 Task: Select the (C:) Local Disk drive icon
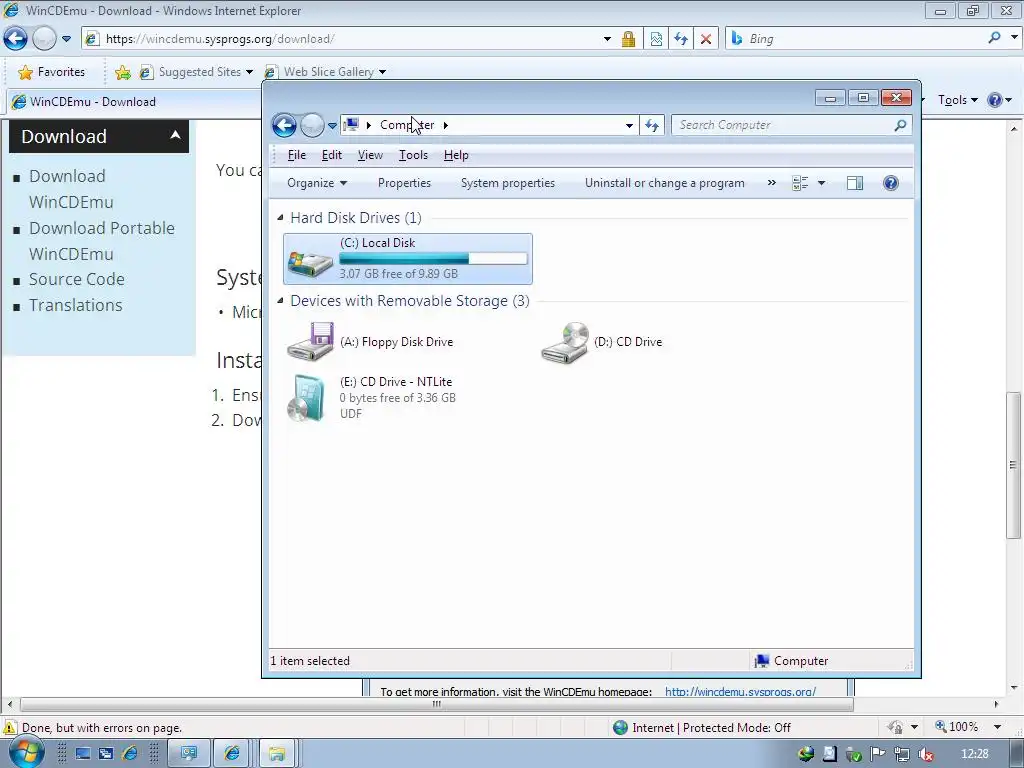[311, 261]
